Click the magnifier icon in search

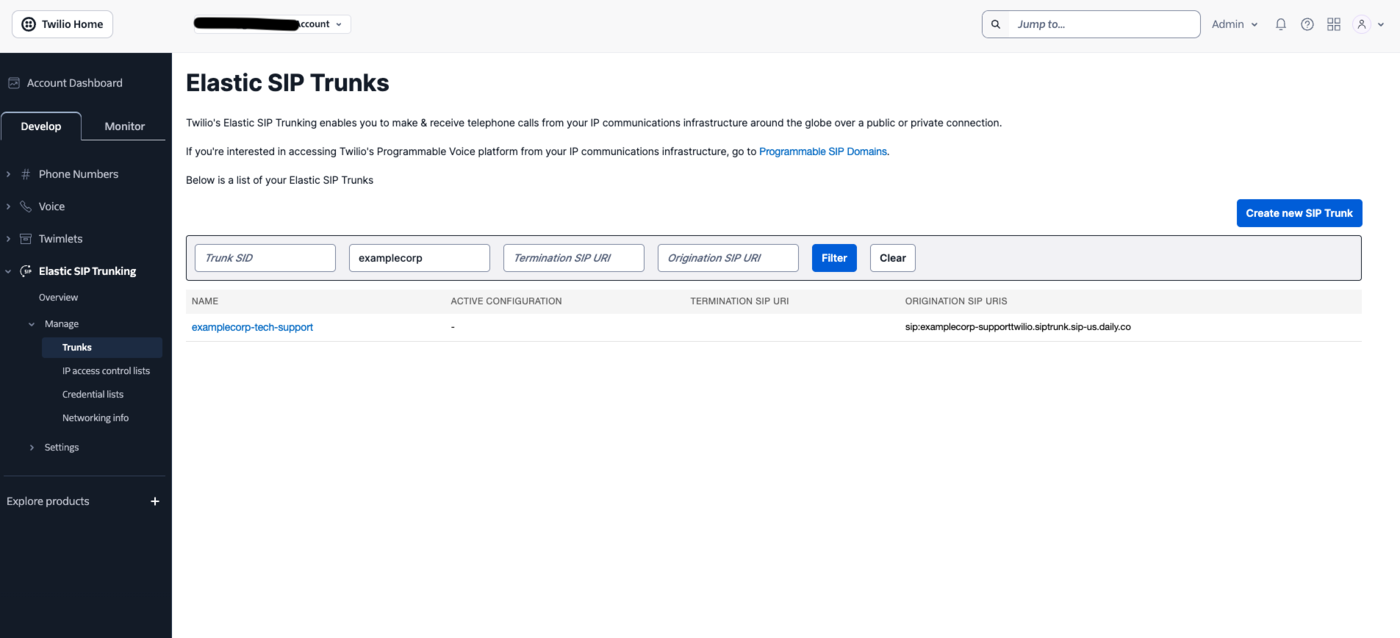996,24
